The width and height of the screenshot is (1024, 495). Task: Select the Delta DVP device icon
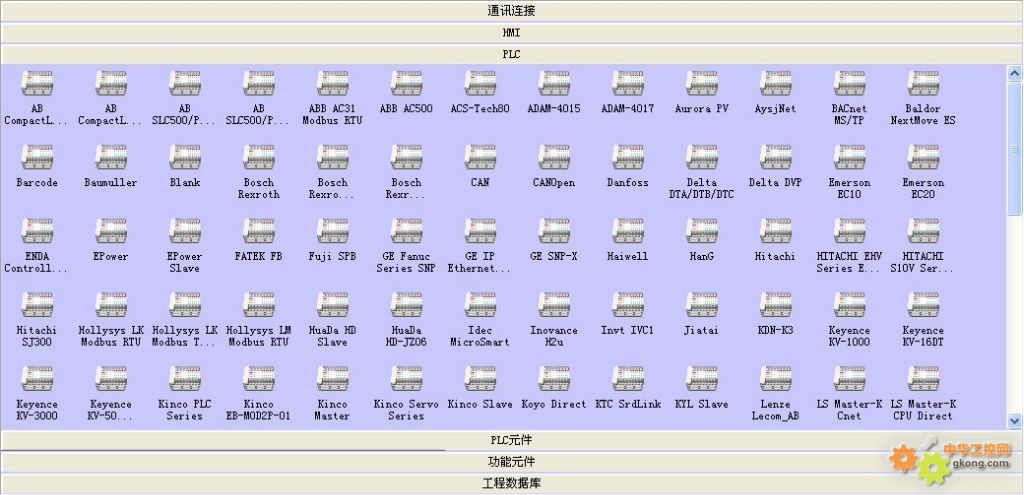(x=775, y=157)
